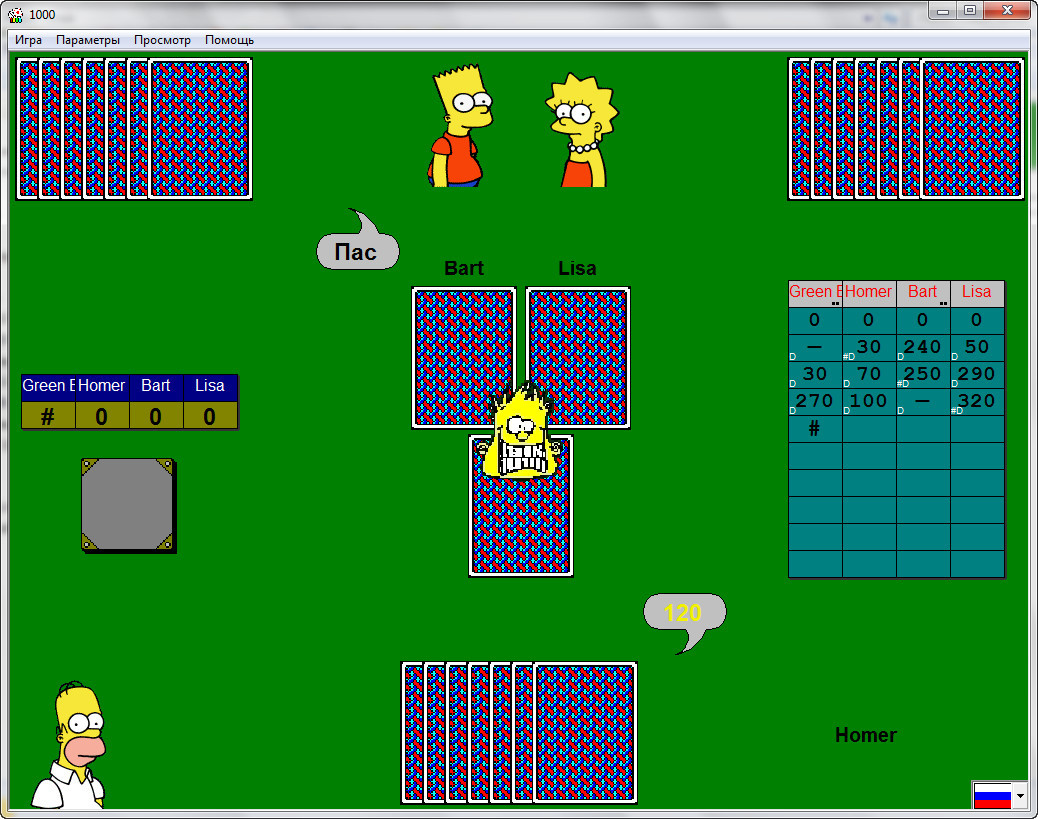Open the Игра menu
This screenshot has width=1038, height=819.
click(x=28, y=40)
